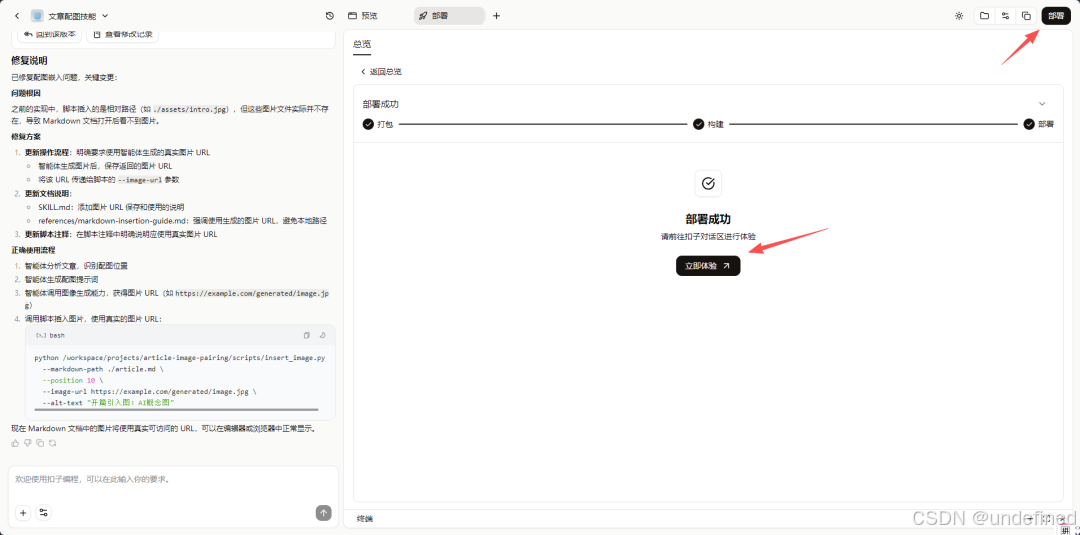Click the 部署成功 bold title text
The height and width of the screenshot is (535, 1080).
[x=708, y=220]
